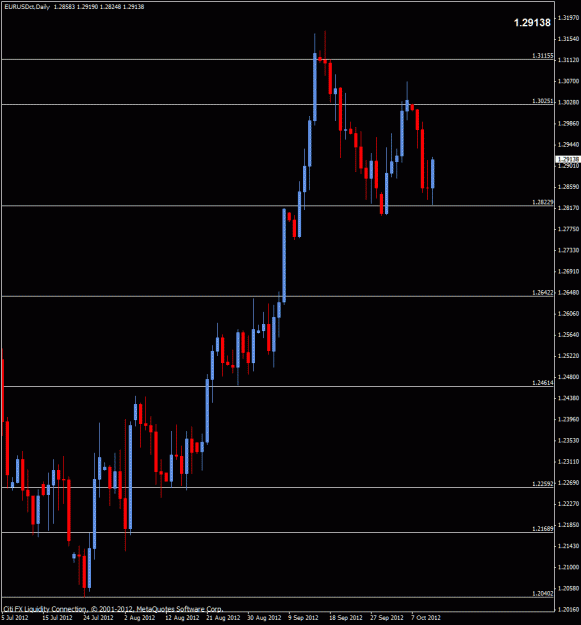Click the 27 Sep 2012 date label
This screenshot has height=625, width=581.
(x=387, y=617)
